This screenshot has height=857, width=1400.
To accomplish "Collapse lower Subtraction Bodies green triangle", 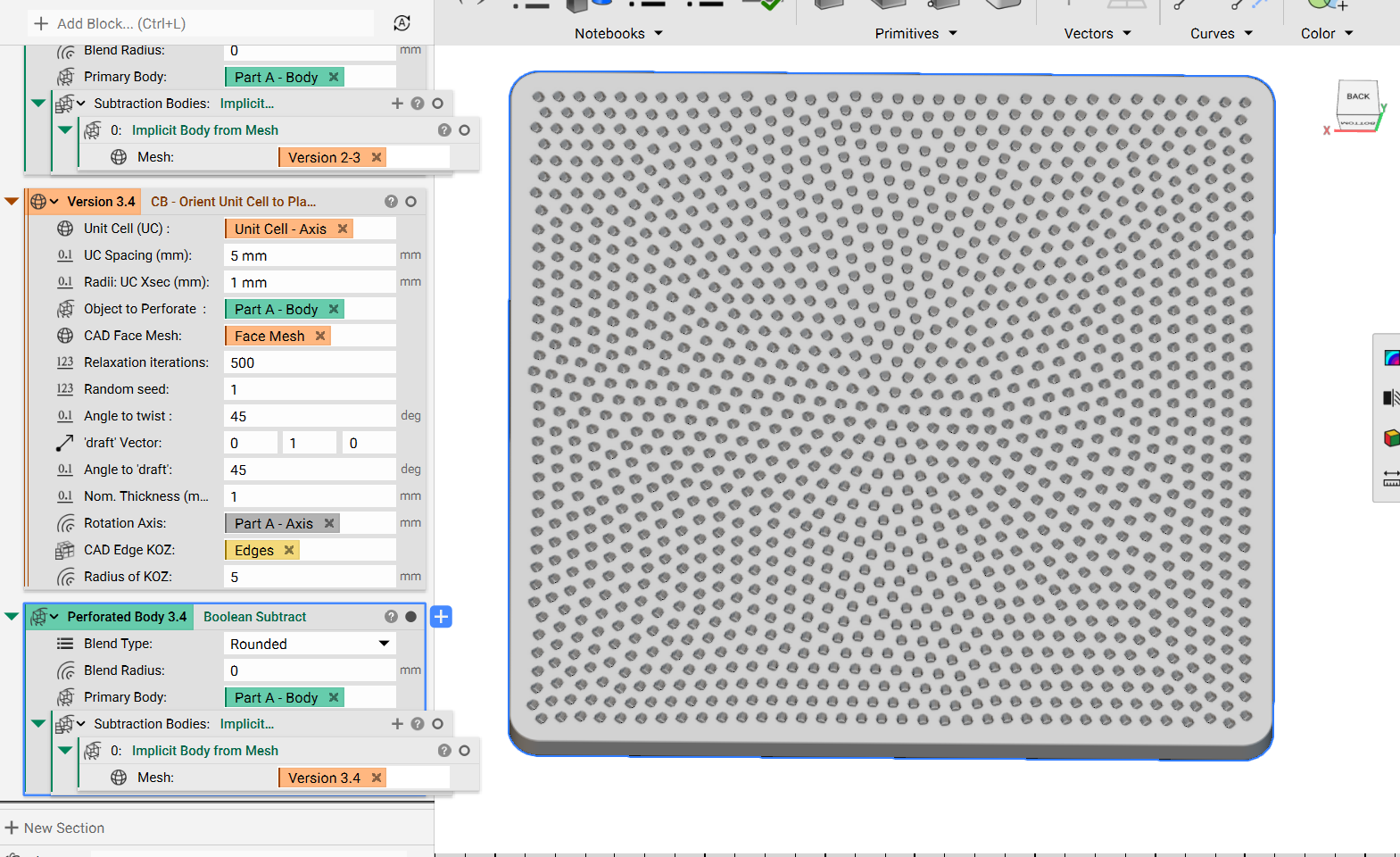I will coord(37,724).
